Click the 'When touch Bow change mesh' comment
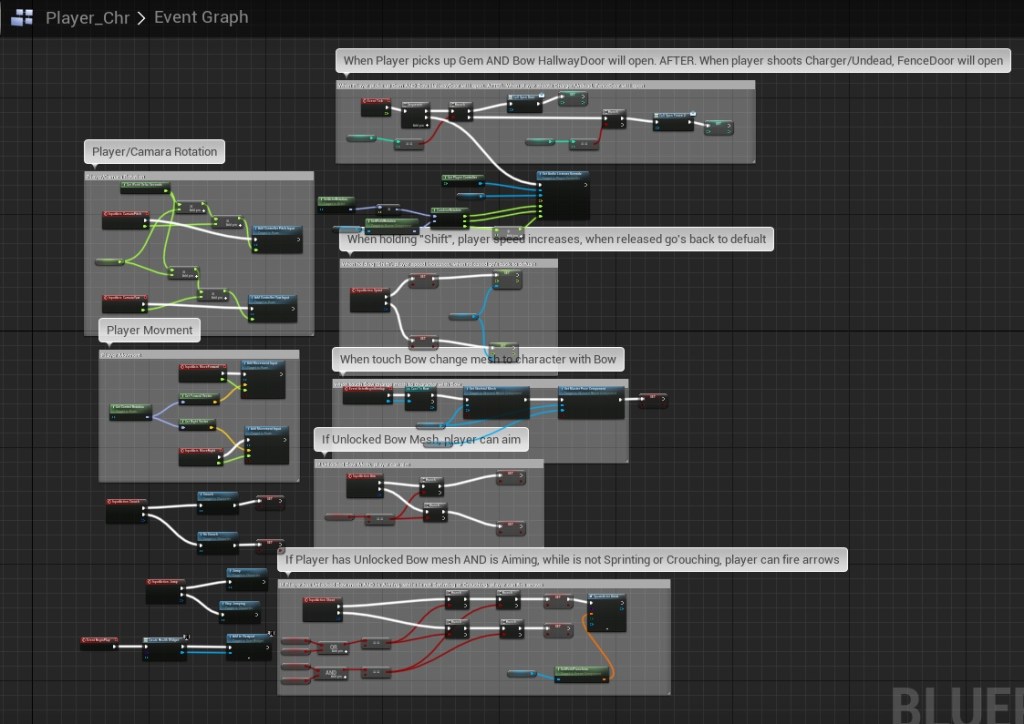The image size is (1024, 724). click(x=478, y=359)
